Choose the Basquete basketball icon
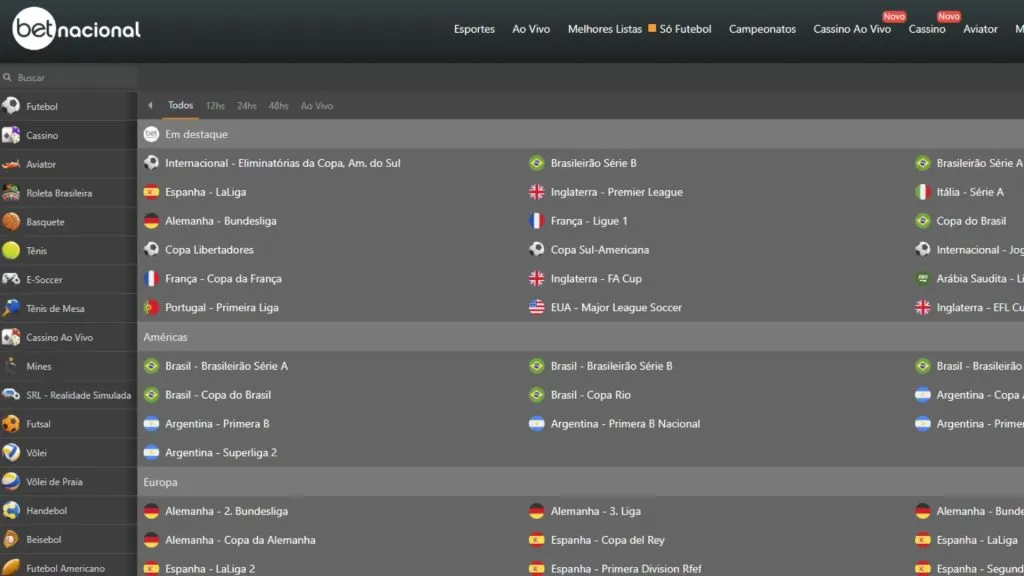 point(11,221)
